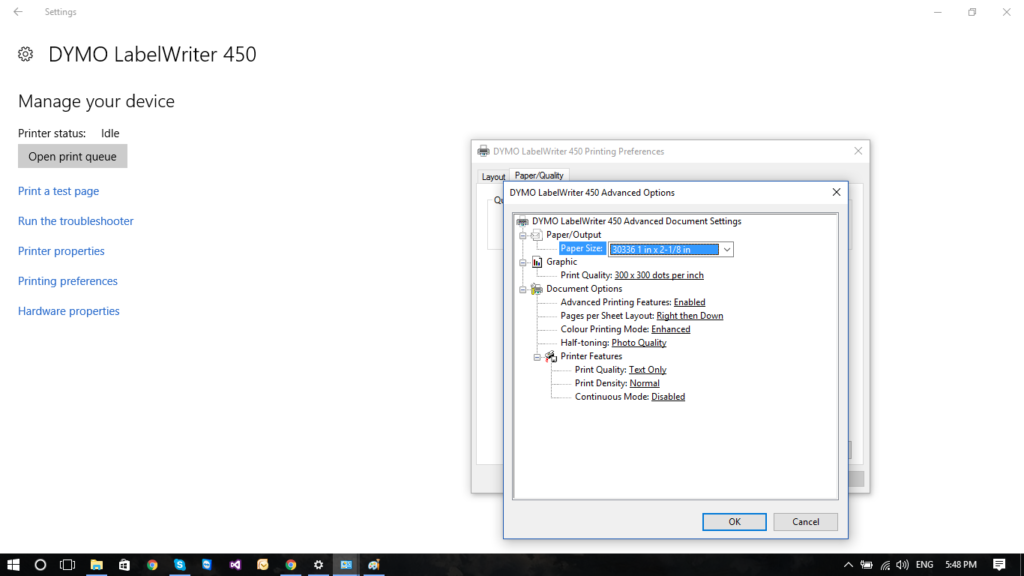This screenshot has width=1024, height=576.
Task: Open Task View on the taskbar
Action: point(67,565)
